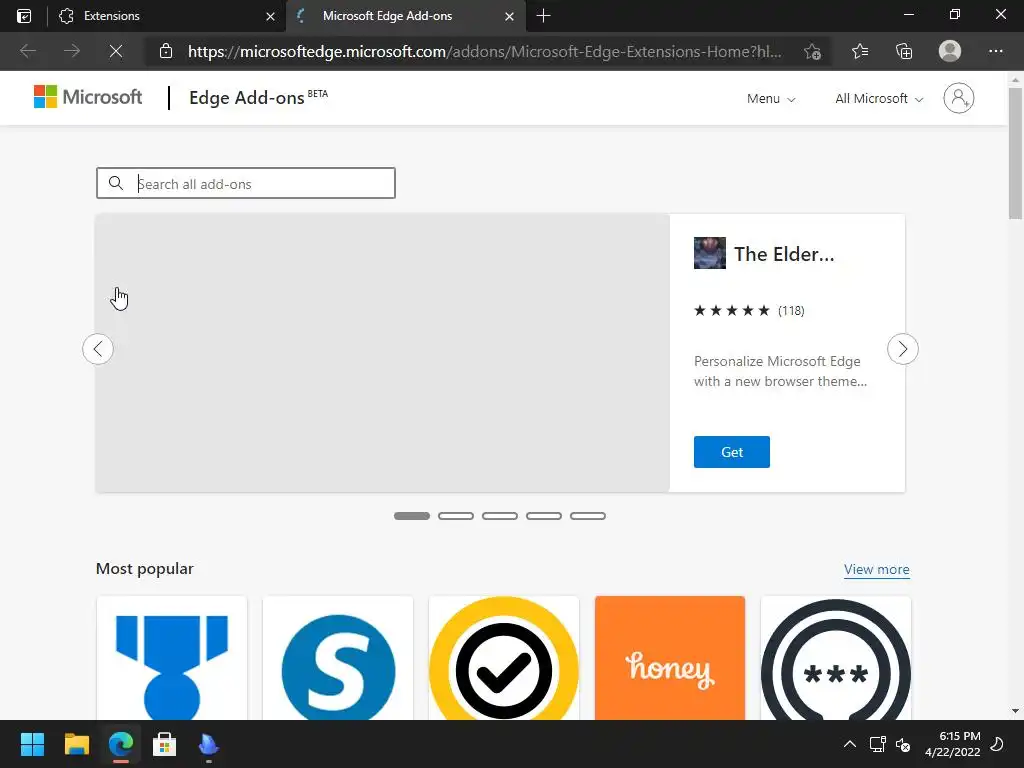
Task: View more Most popular add-ons
Action: [876, 569]
